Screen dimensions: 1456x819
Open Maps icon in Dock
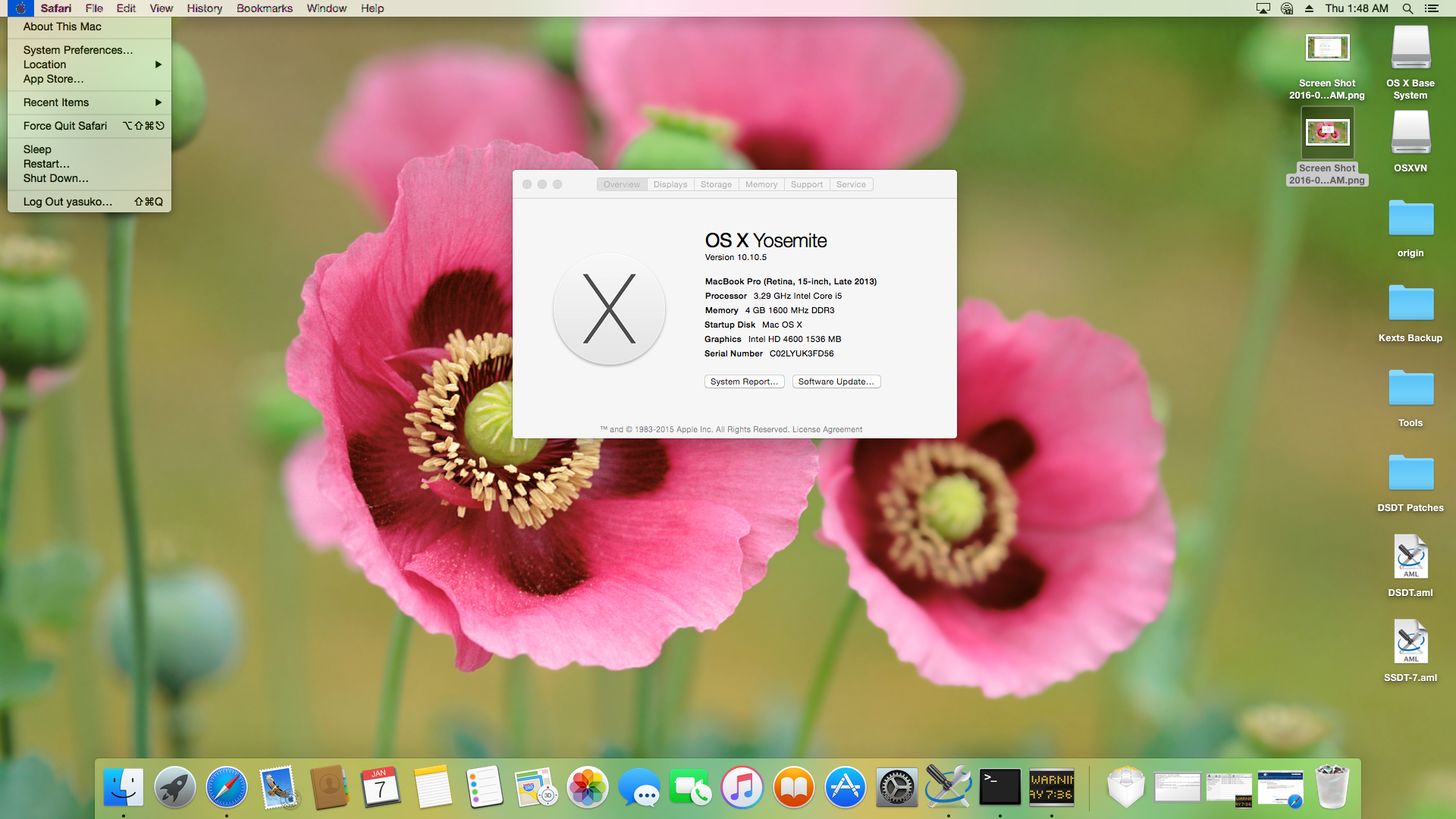535,787
